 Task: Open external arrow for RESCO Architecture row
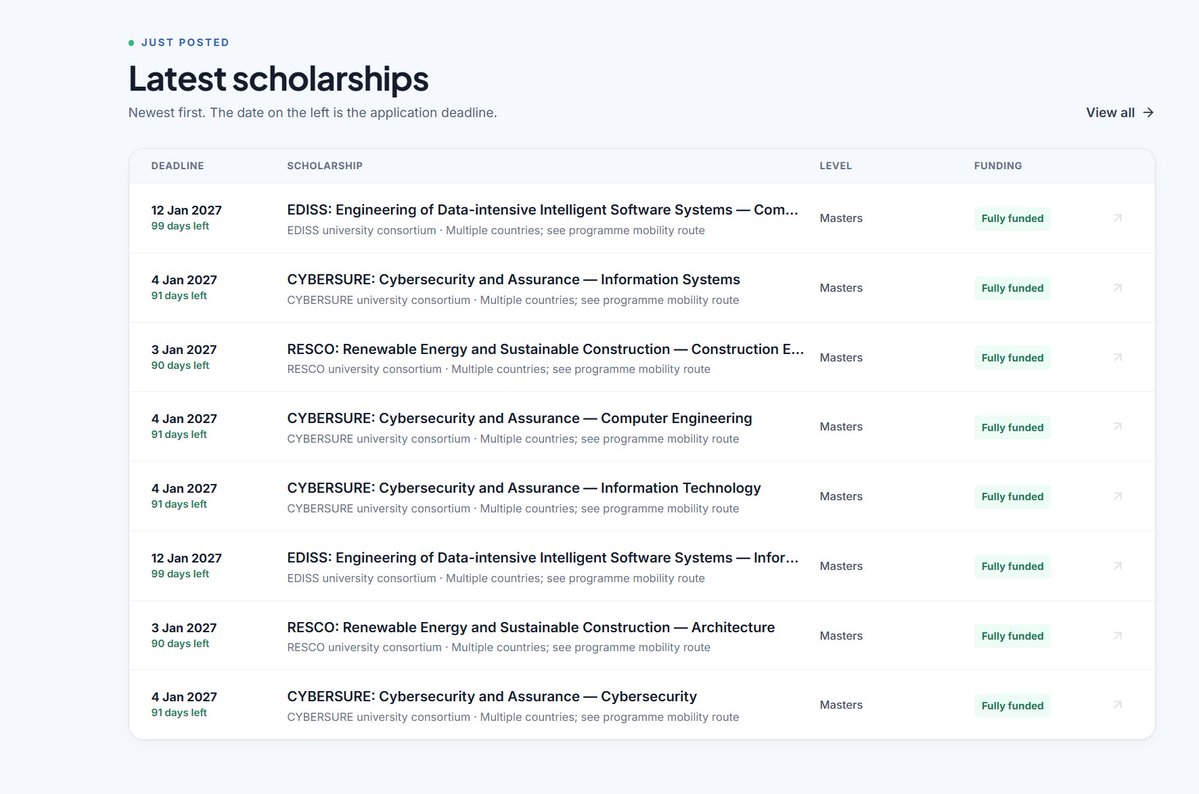[x=1117, y=636]
